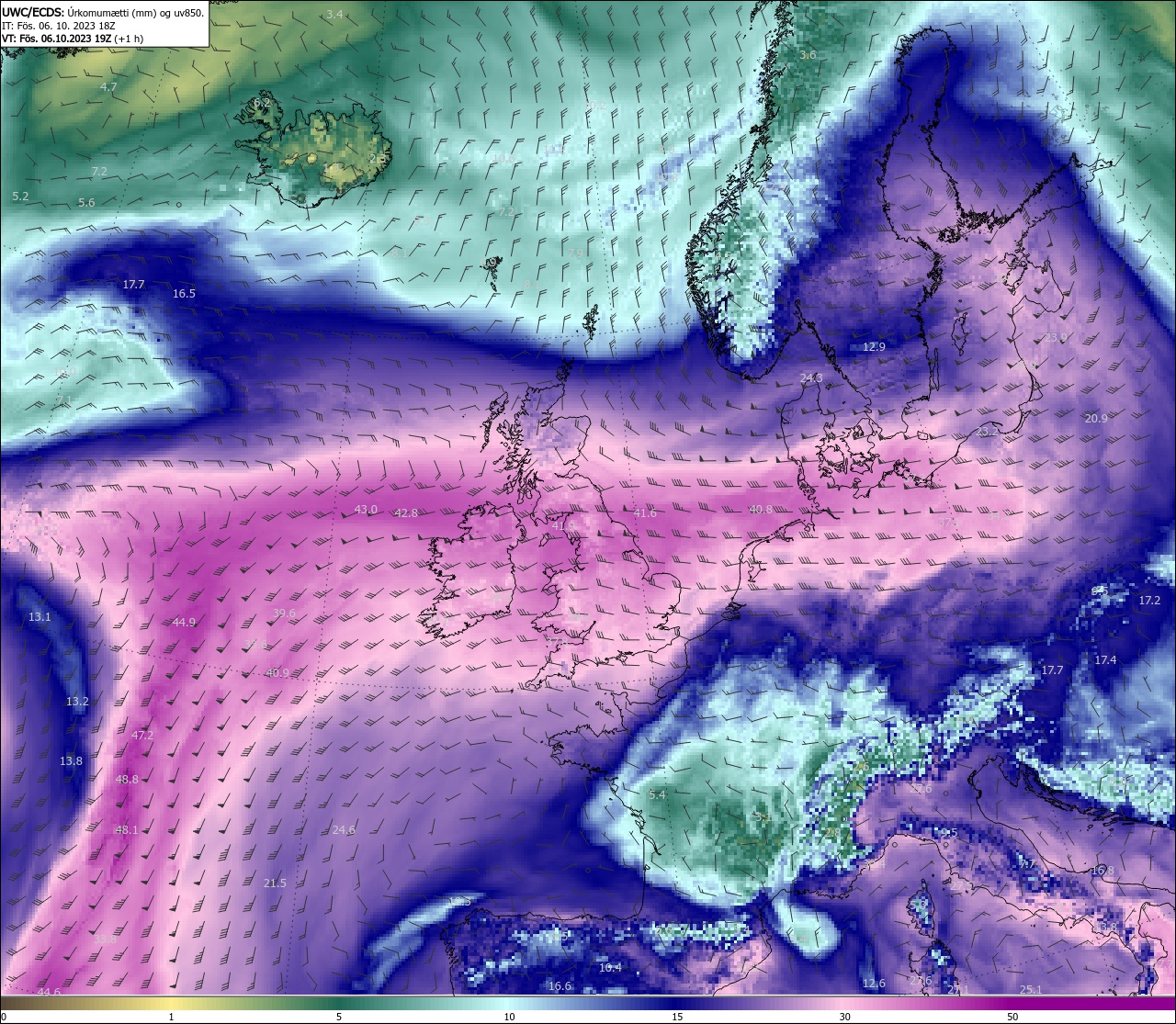
Task: Click the value 10.4 over Spain
Action: tap(610, 968)
